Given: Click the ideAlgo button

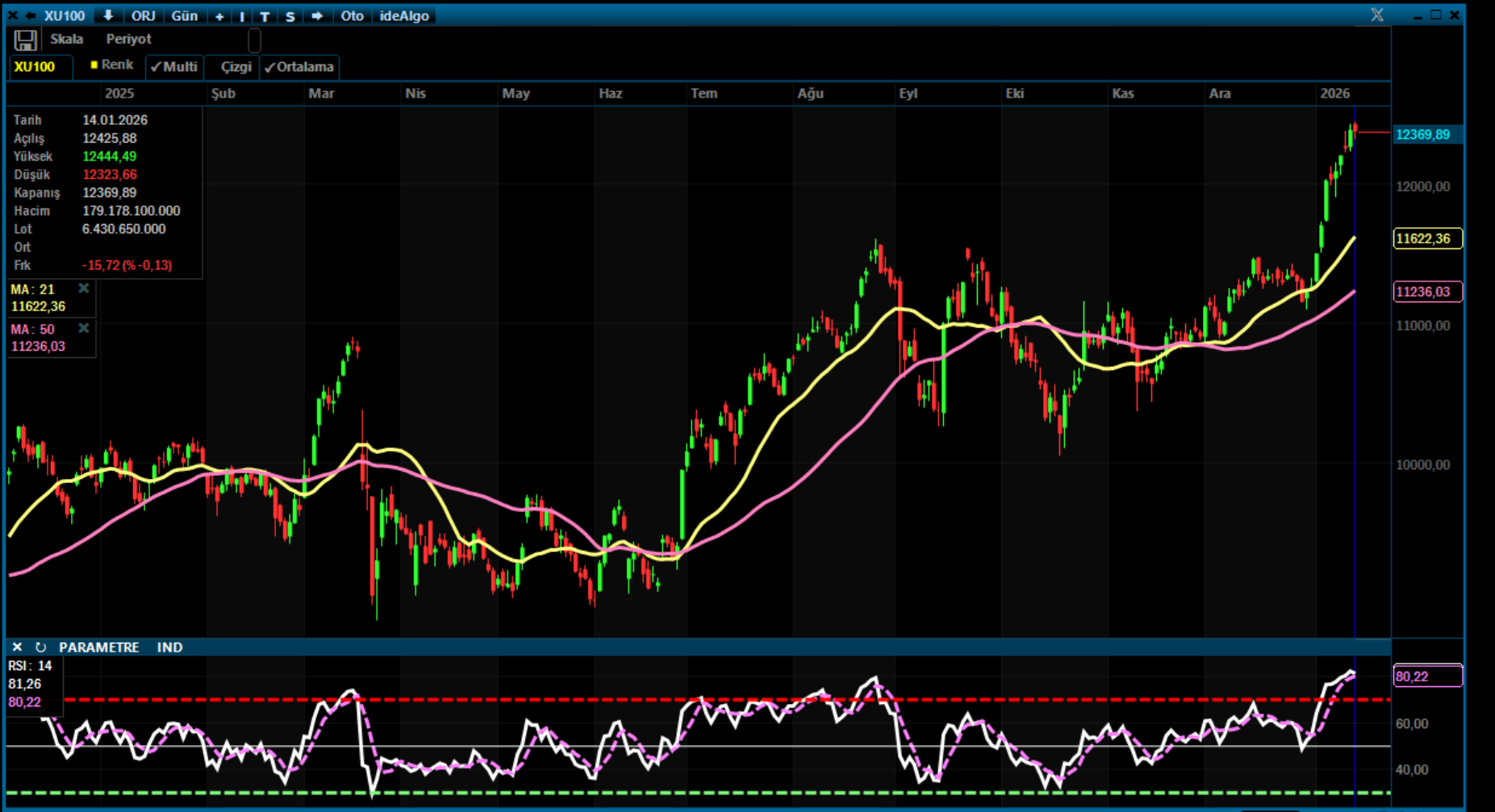Looking at the screenshot, I should 404,16.
